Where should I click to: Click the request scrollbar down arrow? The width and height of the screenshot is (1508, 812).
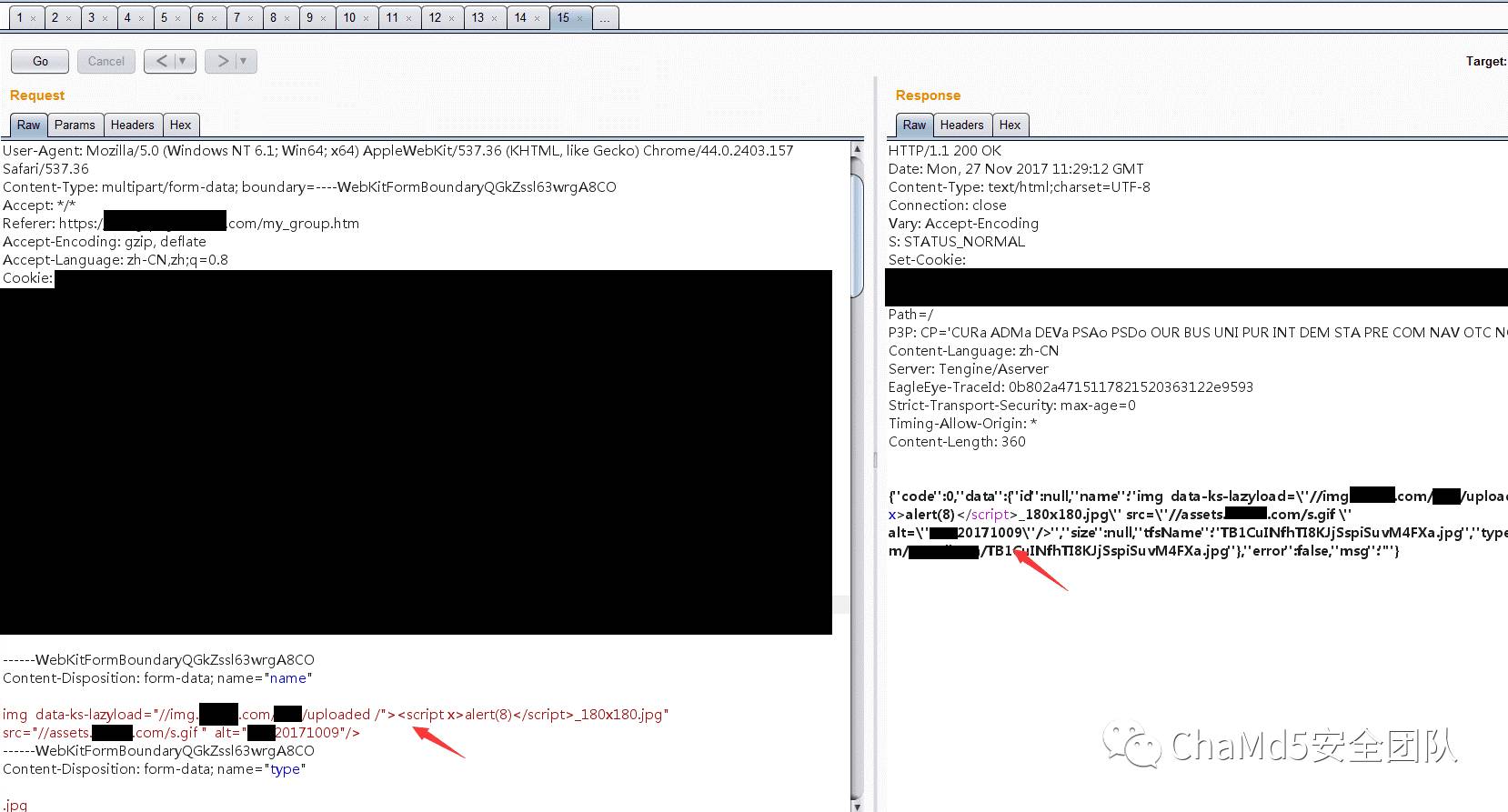point(857,805)
